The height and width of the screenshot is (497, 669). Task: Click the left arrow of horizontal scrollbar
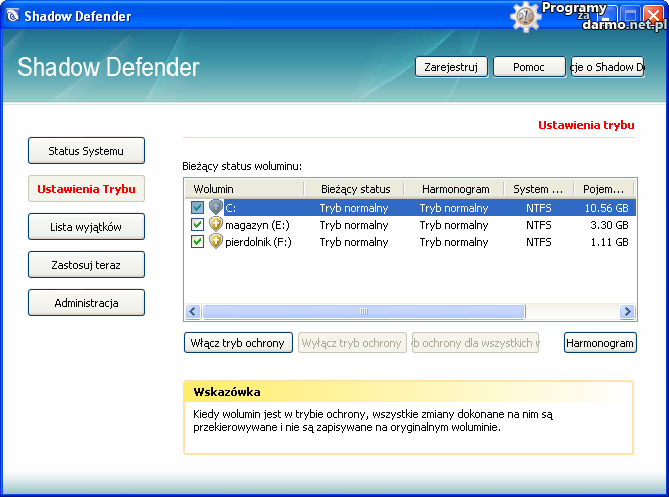tap(193, 312)
